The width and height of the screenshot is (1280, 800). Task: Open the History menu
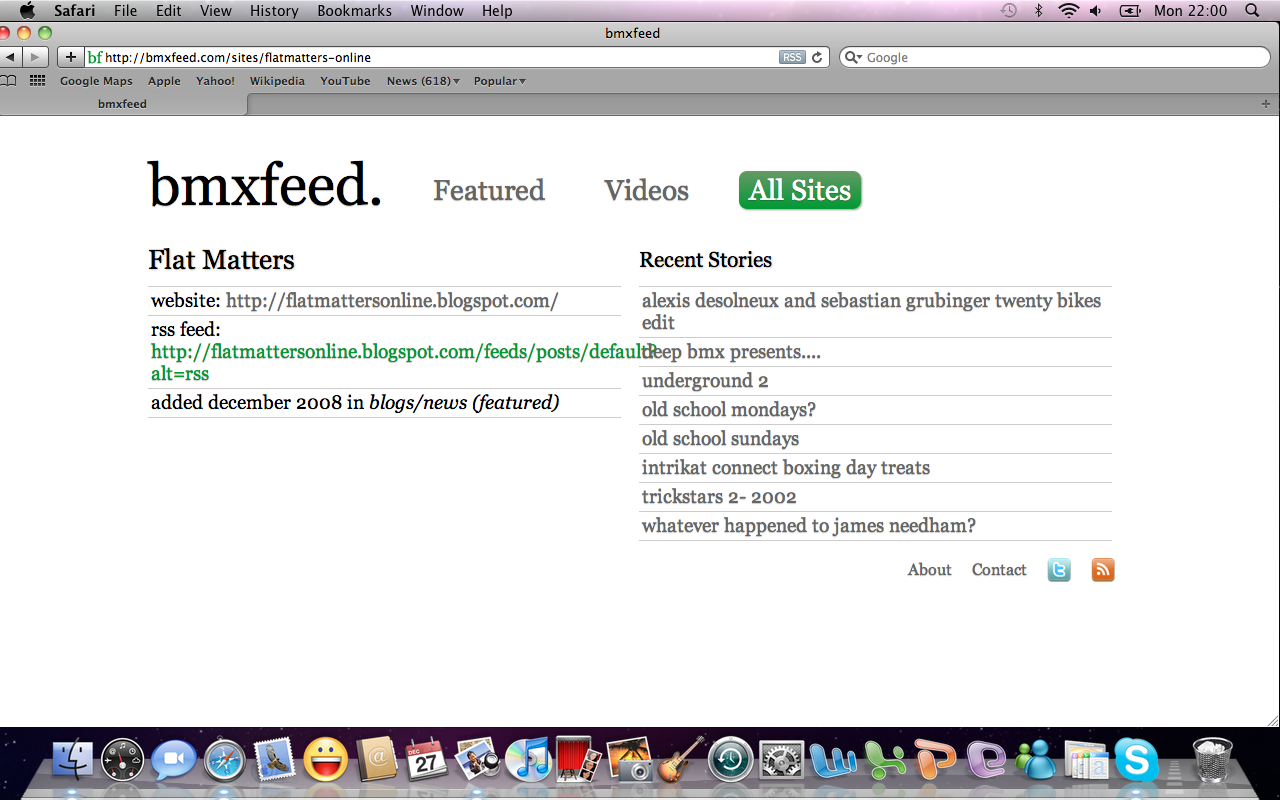(x=274, y=10)
